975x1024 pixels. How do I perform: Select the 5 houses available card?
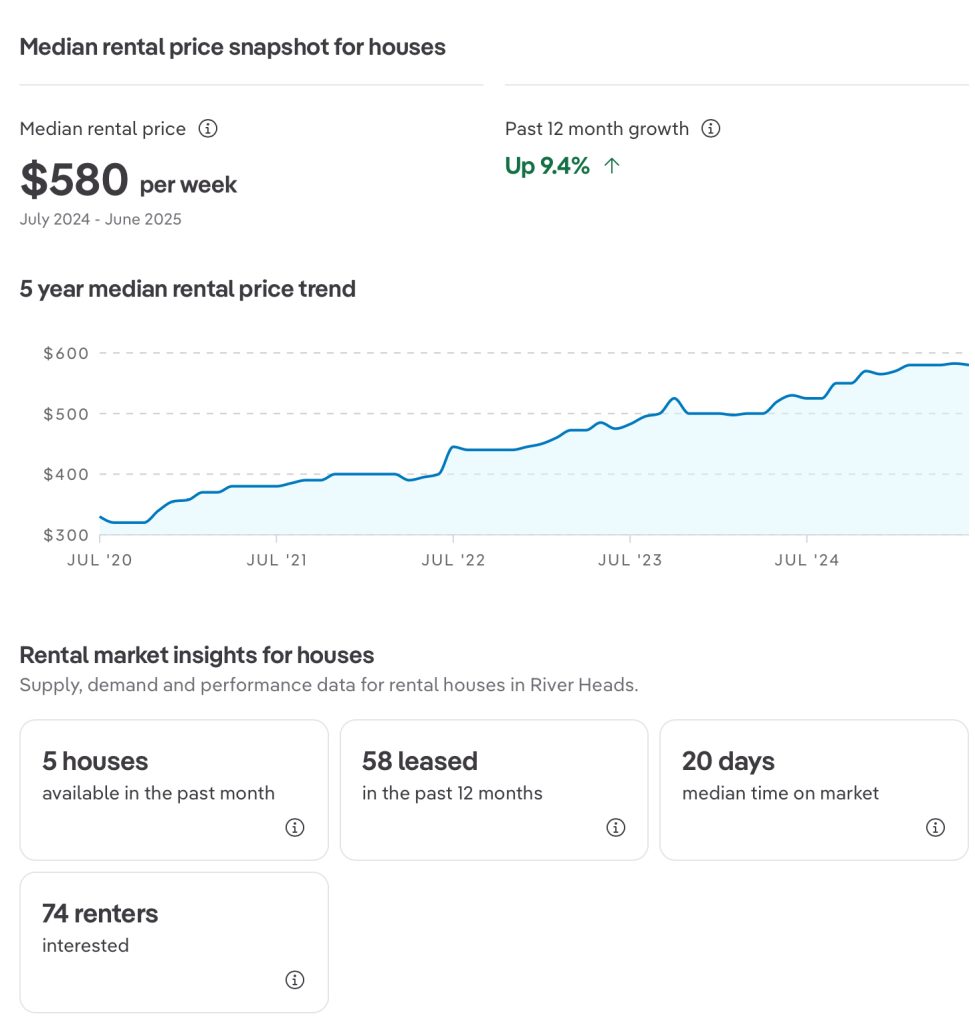tap(174, 790)
